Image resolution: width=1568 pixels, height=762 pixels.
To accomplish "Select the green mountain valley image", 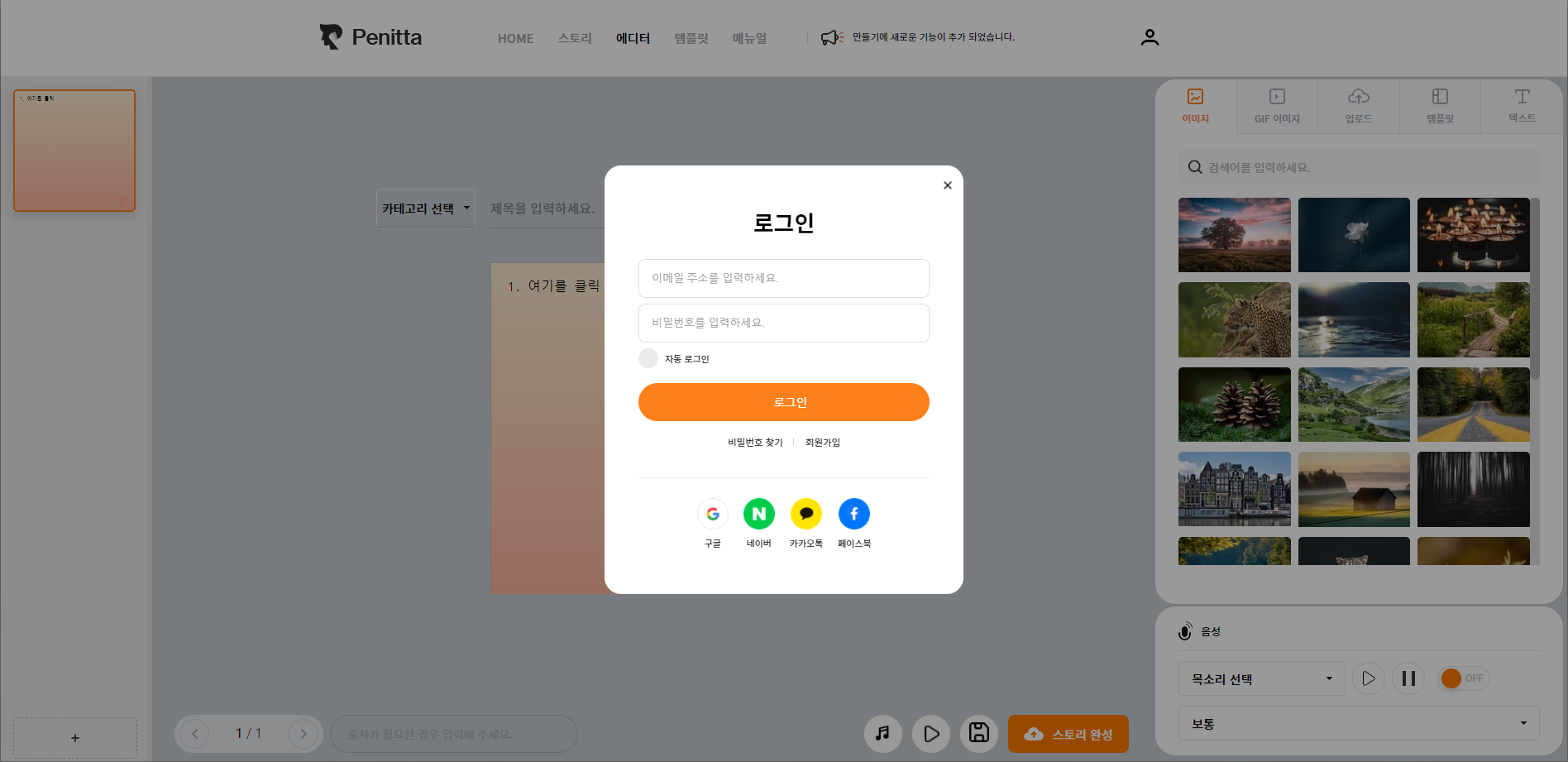I will (1354, 405).
